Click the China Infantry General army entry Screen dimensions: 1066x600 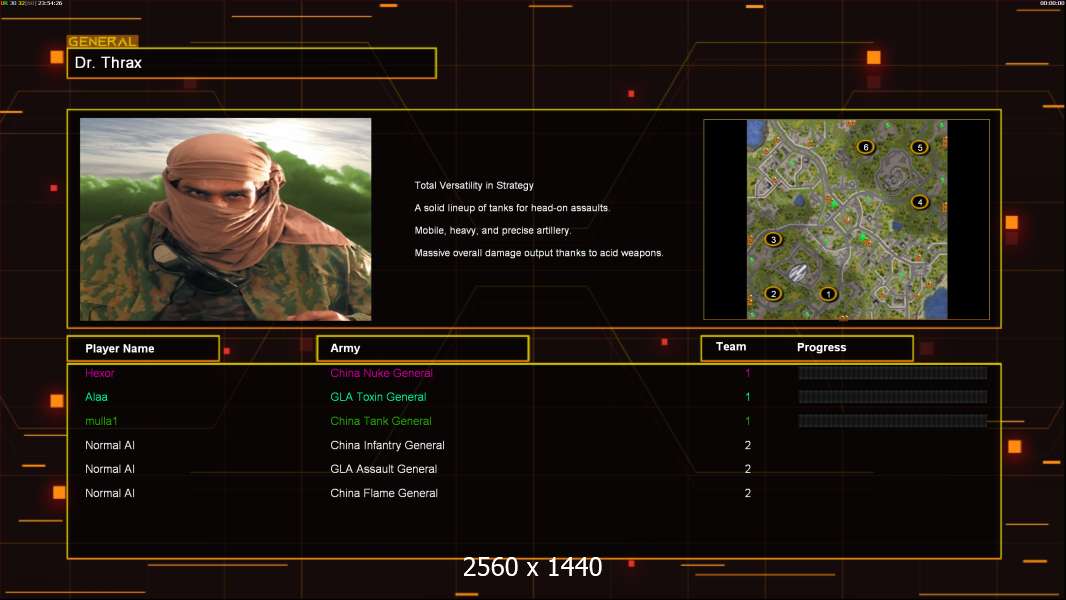click(x=387, y=445)
